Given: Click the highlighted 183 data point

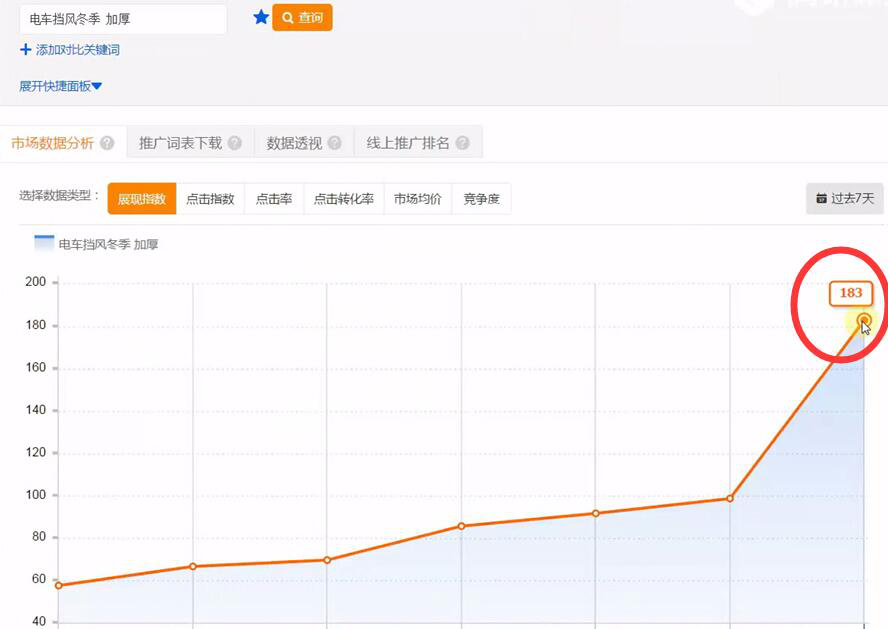Looking at the screenshot, I should 864,321.
